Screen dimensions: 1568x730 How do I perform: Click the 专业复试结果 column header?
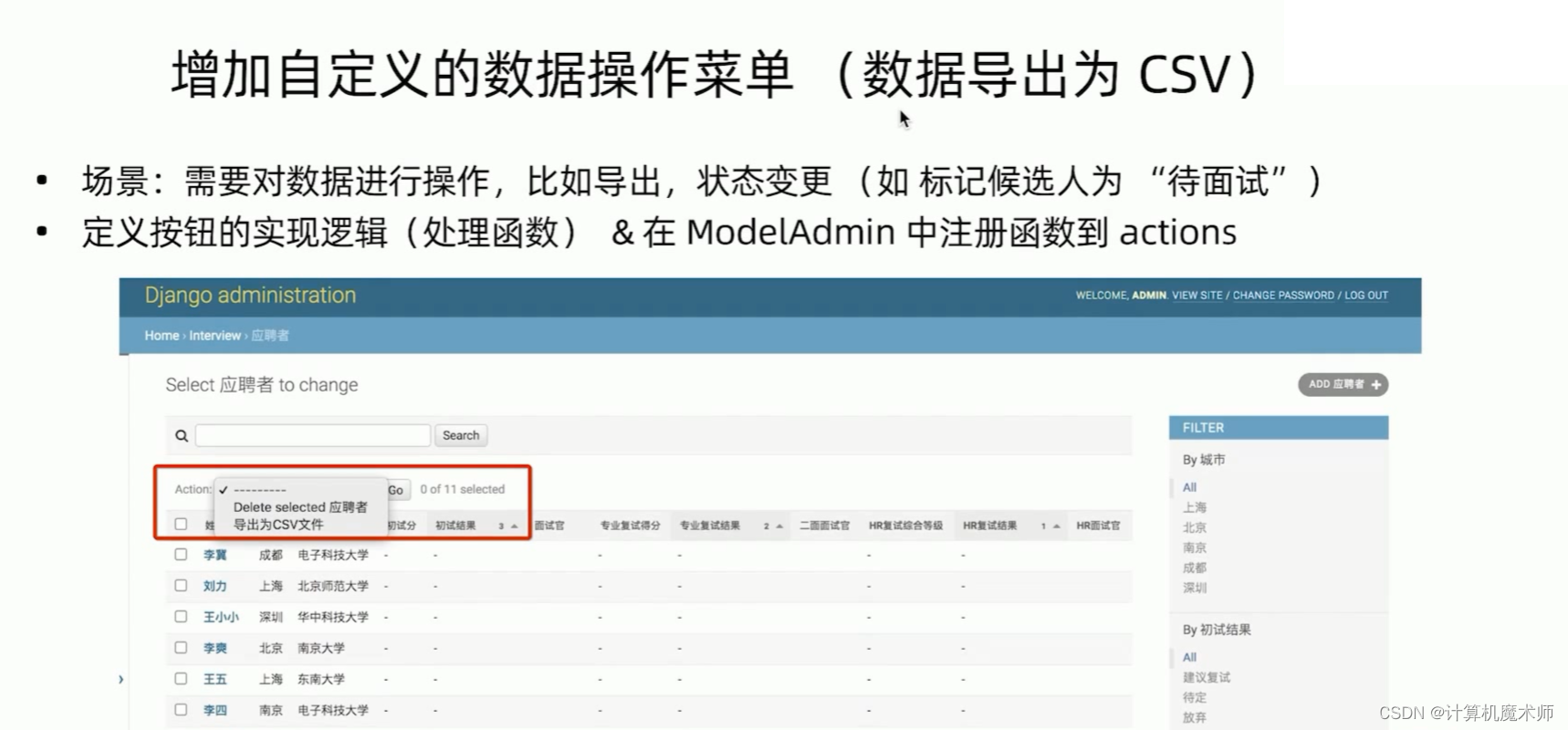pyautogui.click(x=710, y=526)
